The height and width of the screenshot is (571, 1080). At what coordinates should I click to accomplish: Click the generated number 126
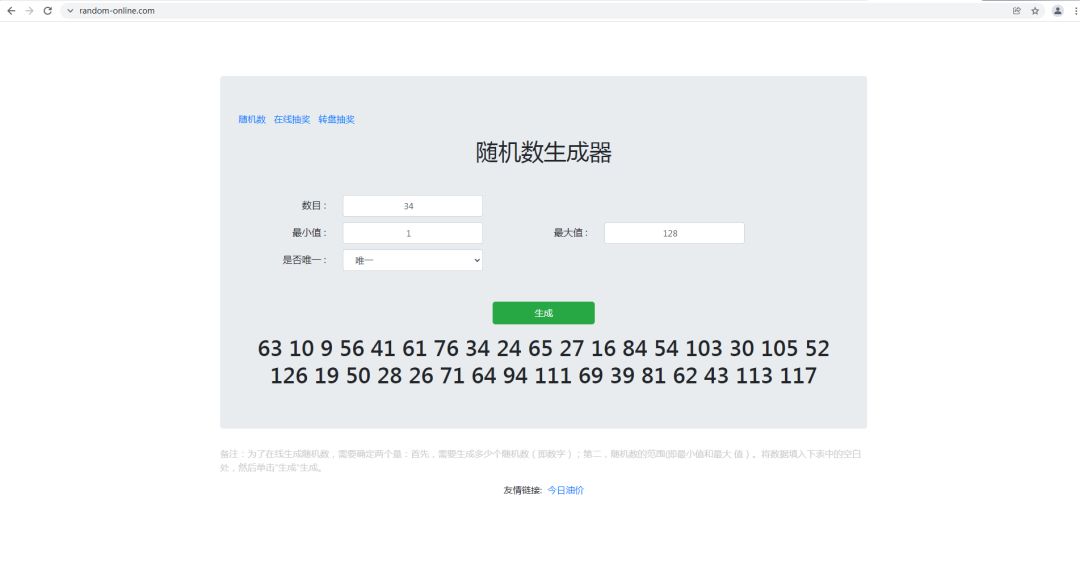289,376
